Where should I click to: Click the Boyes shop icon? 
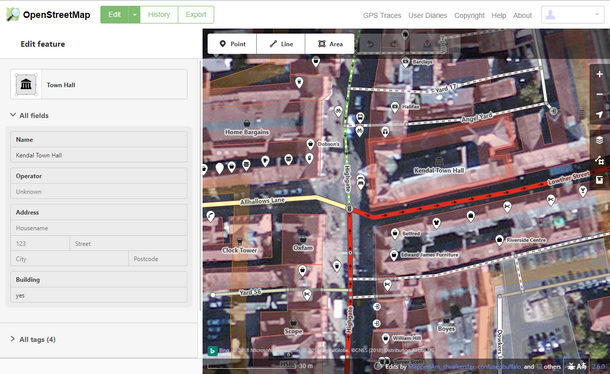(446, 320)
